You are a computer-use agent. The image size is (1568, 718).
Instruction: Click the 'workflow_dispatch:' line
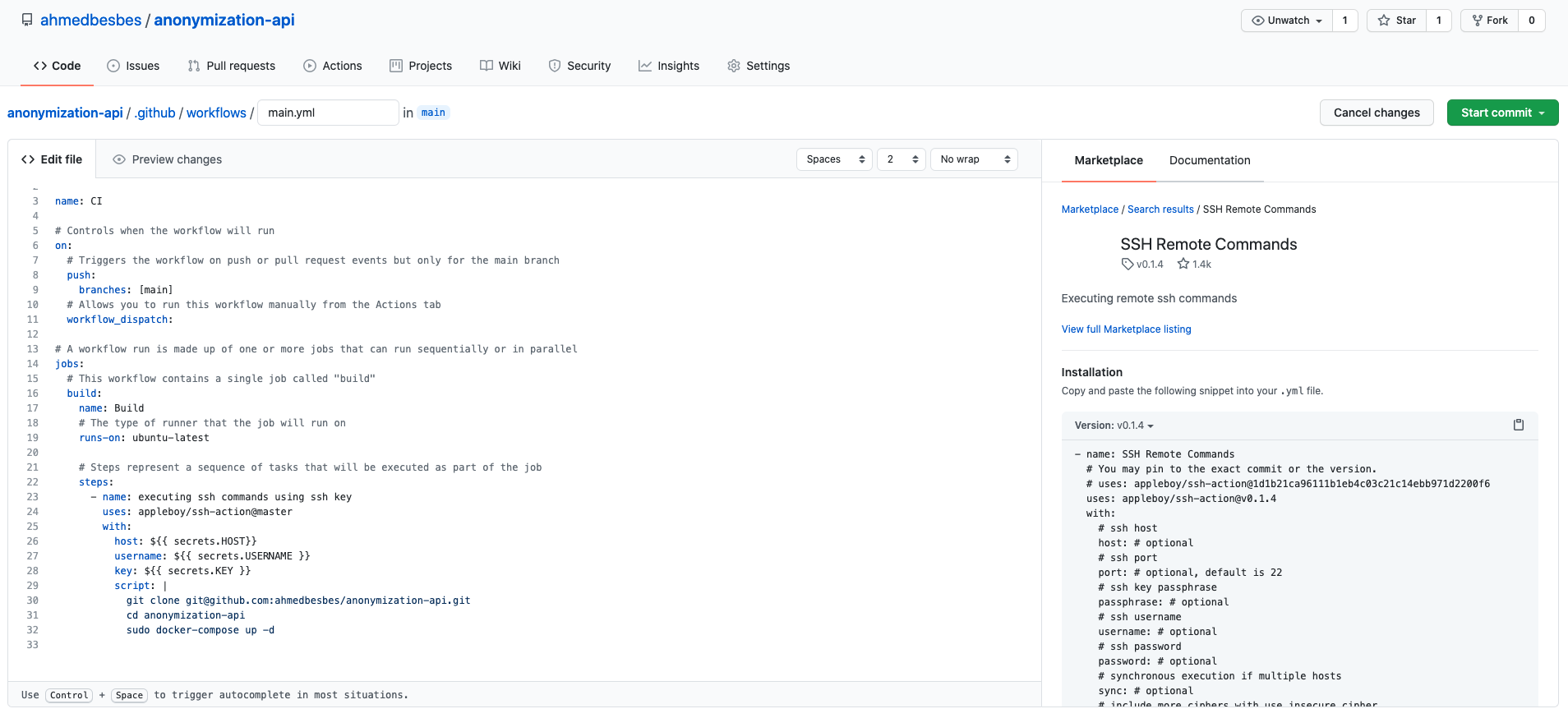point(120,320)
